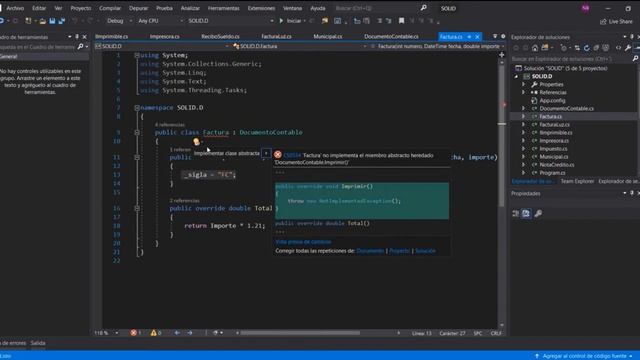Switch to the Municipal.cs tab
This screenshot has width=640, height=360.
click(328, 36)
